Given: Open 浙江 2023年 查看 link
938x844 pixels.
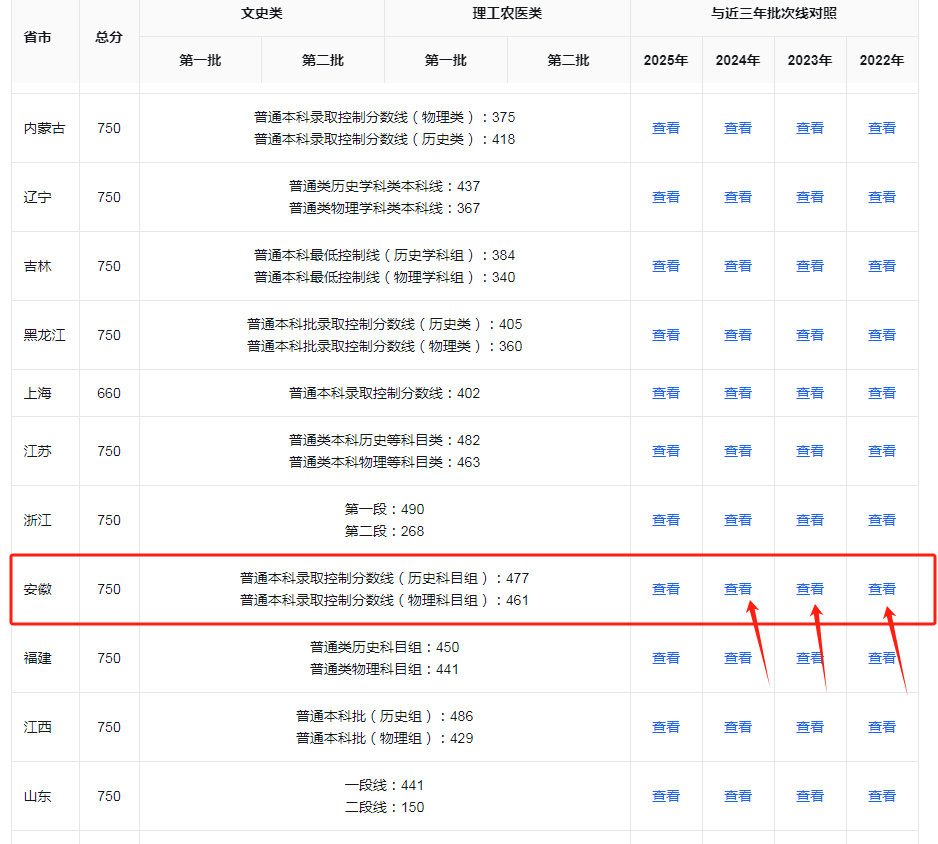Looking at the screenshot, I should [810, 520].
